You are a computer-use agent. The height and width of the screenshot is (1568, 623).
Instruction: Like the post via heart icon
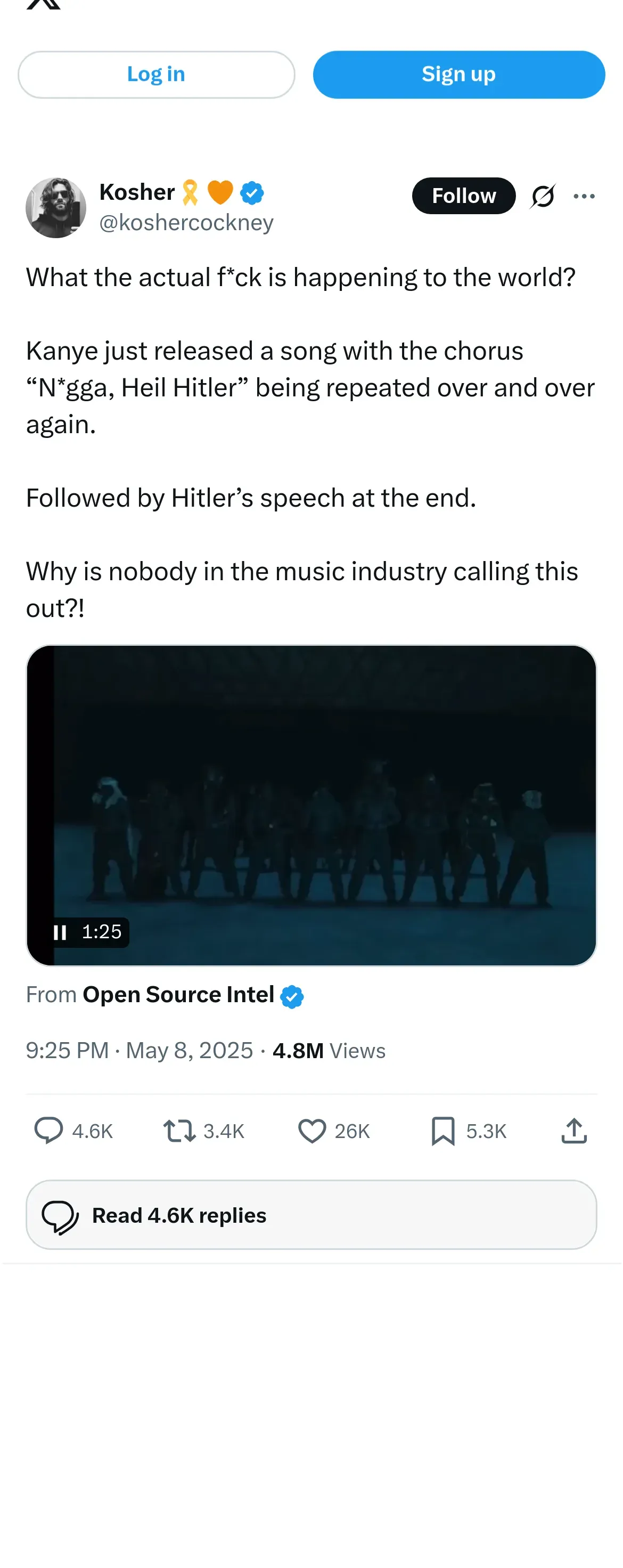pyautogui.click(x=312, y=1131)
